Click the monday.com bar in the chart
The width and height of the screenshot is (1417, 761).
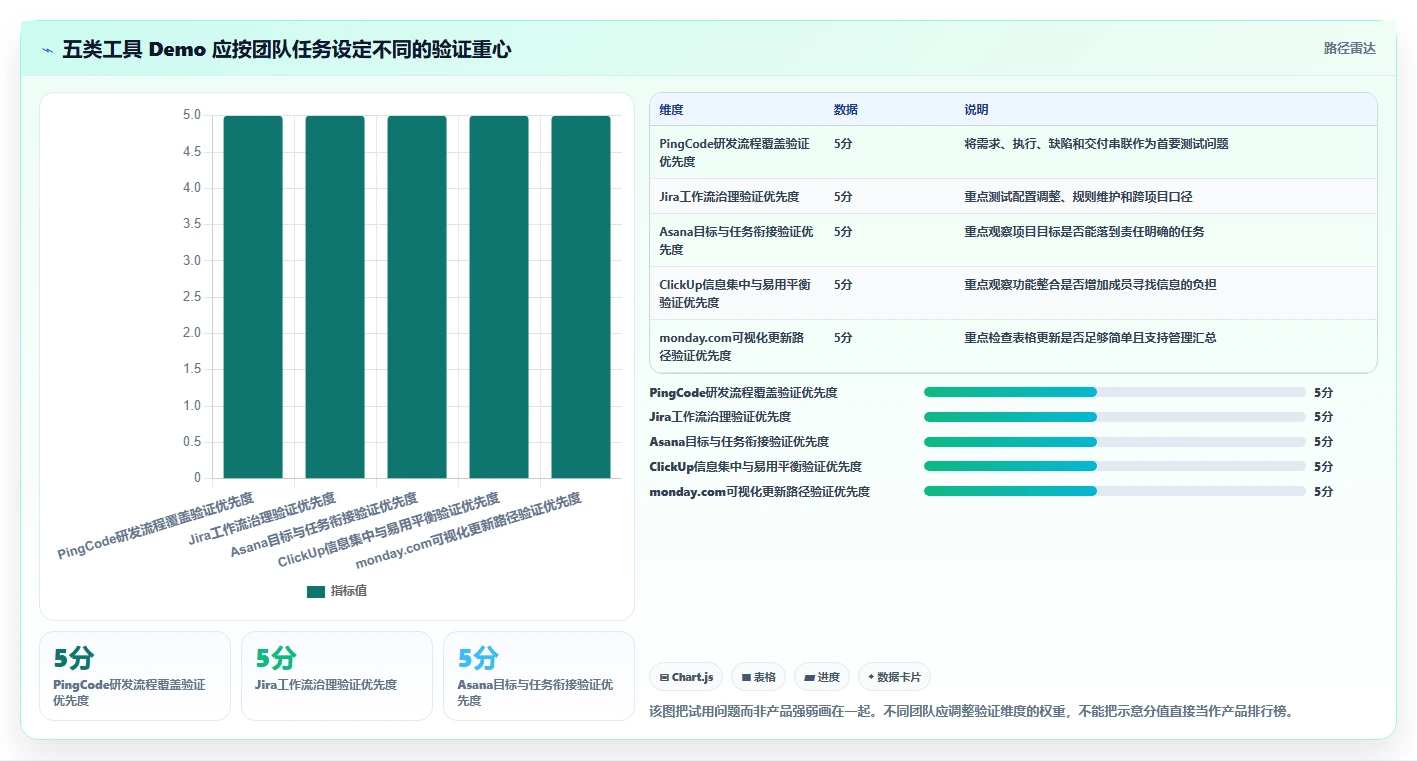click(x=581, y=297)
